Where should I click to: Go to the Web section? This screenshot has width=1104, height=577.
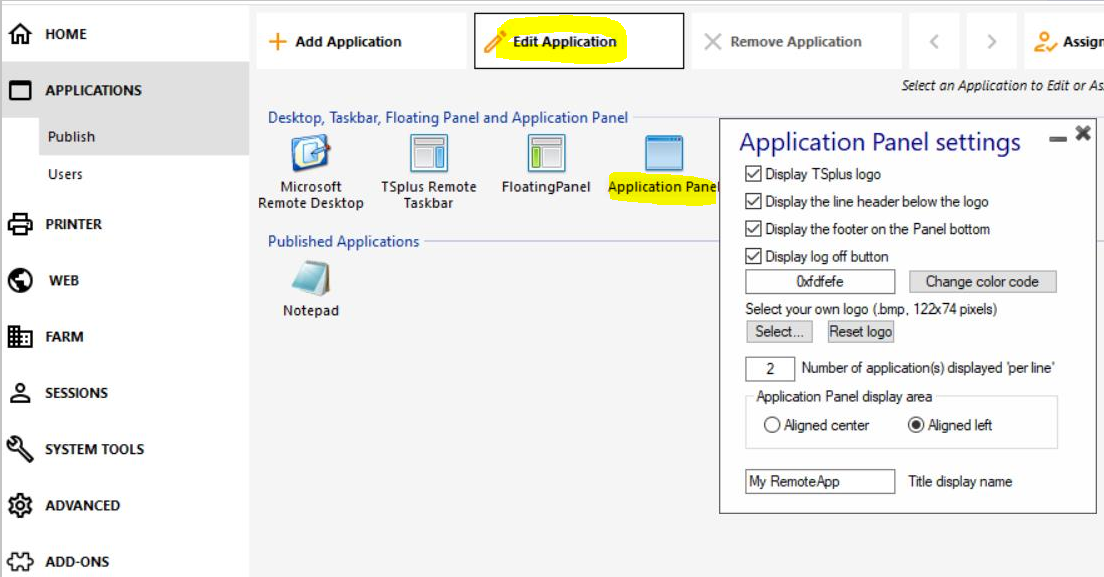[x=63, y=281]
